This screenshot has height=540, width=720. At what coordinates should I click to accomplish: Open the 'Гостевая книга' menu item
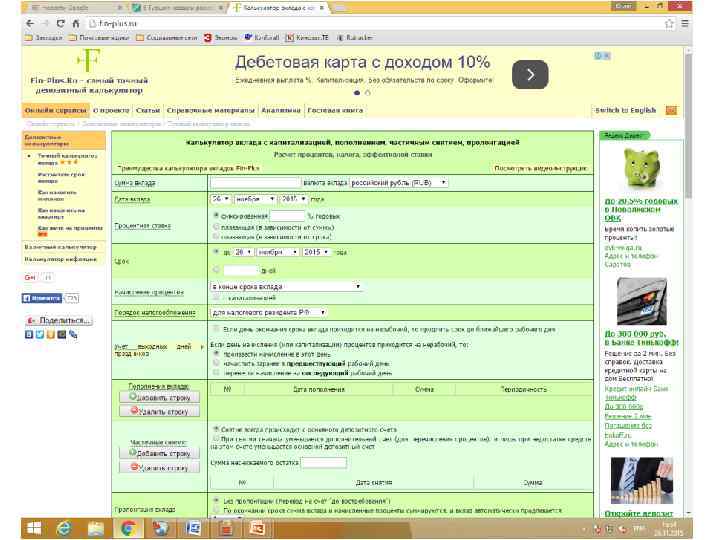(335, 110)
